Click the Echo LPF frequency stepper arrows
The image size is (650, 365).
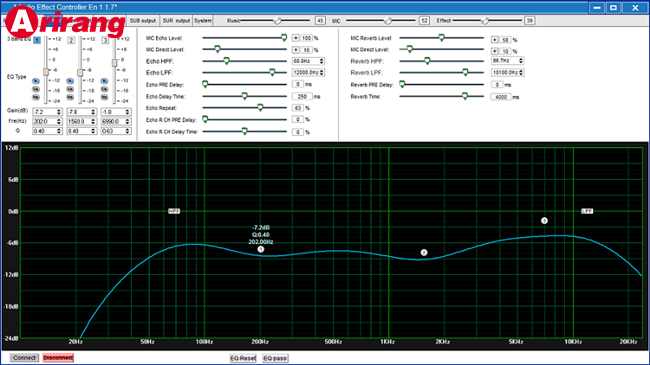point(322,73)
